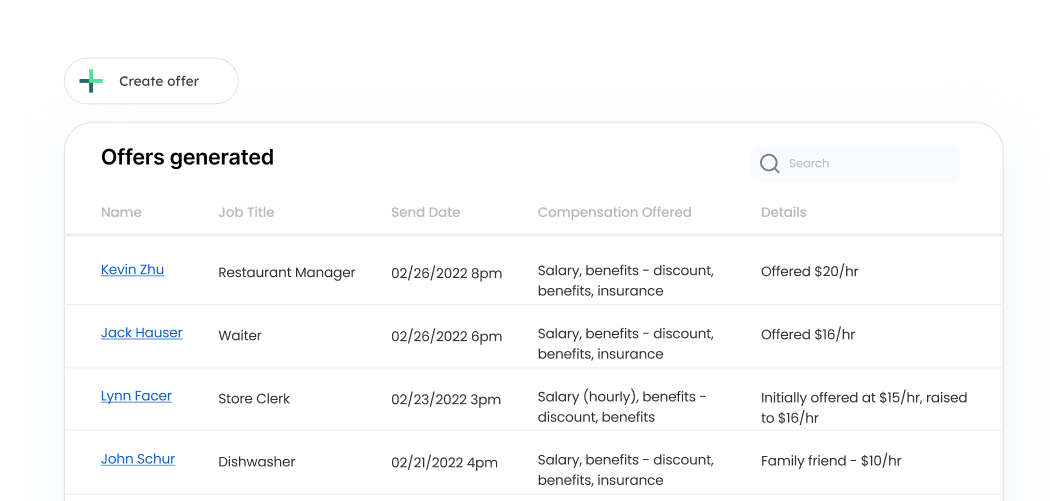This screenshot has width=1050, height=501.
Task: Click the Offered $20/hr details text
Action: (809, 271)
